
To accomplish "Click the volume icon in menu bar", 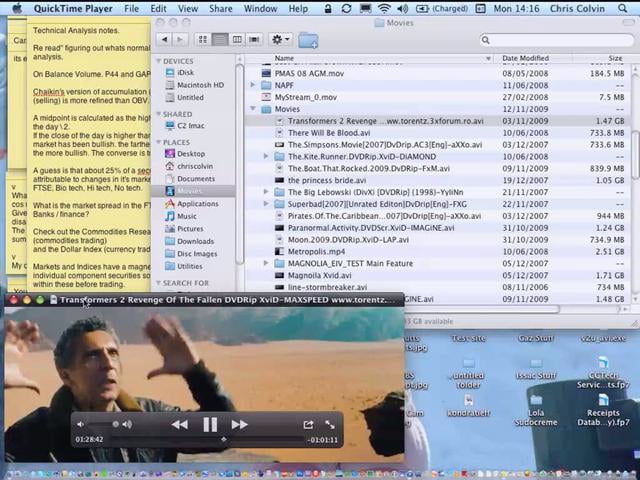I will point(402,8).
